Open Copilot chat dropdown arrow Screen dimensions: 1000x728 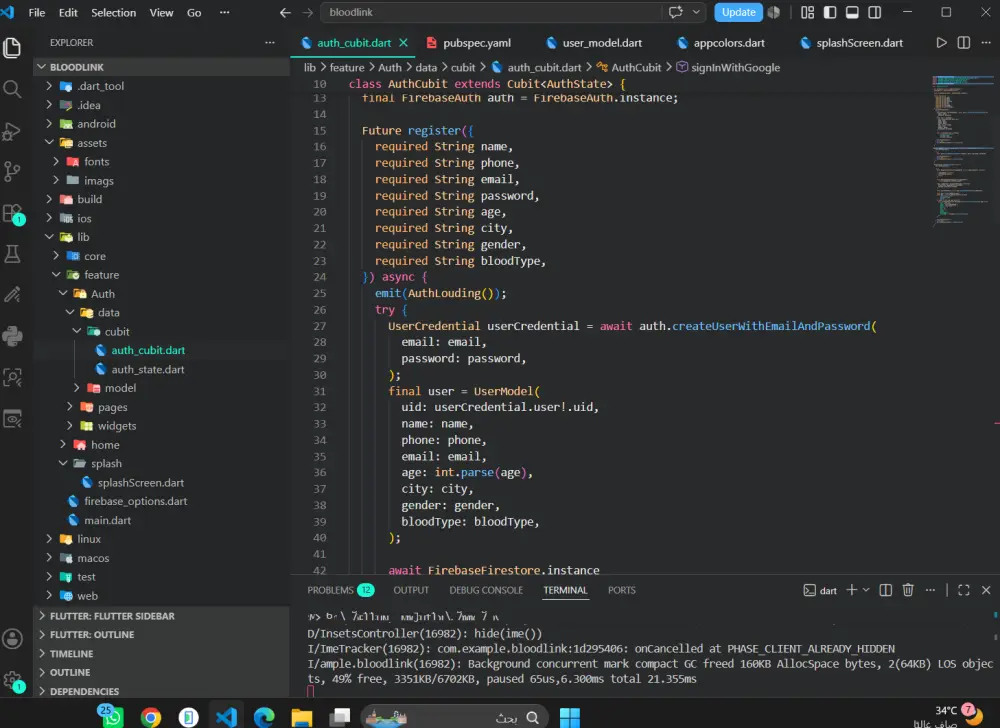point(696,12)
